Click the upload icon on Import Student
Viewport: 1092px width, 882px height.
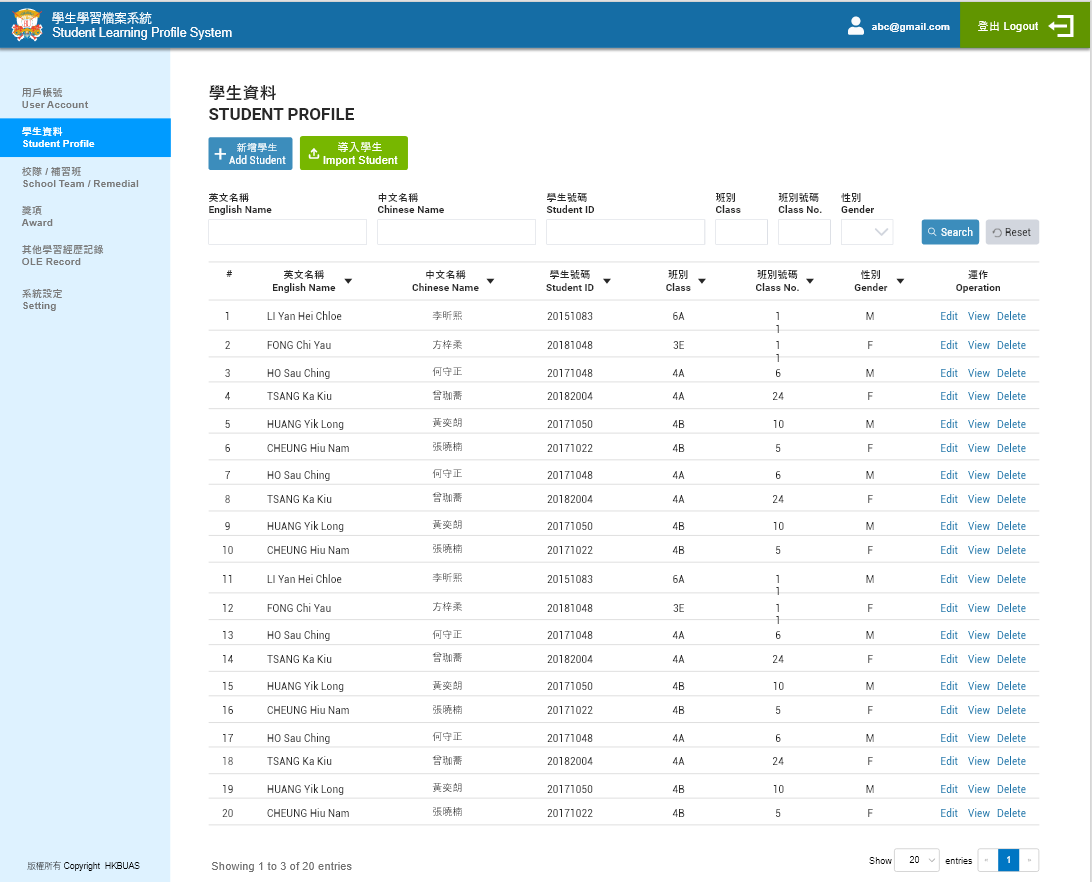pyautogui.click(x=313, y=154)
